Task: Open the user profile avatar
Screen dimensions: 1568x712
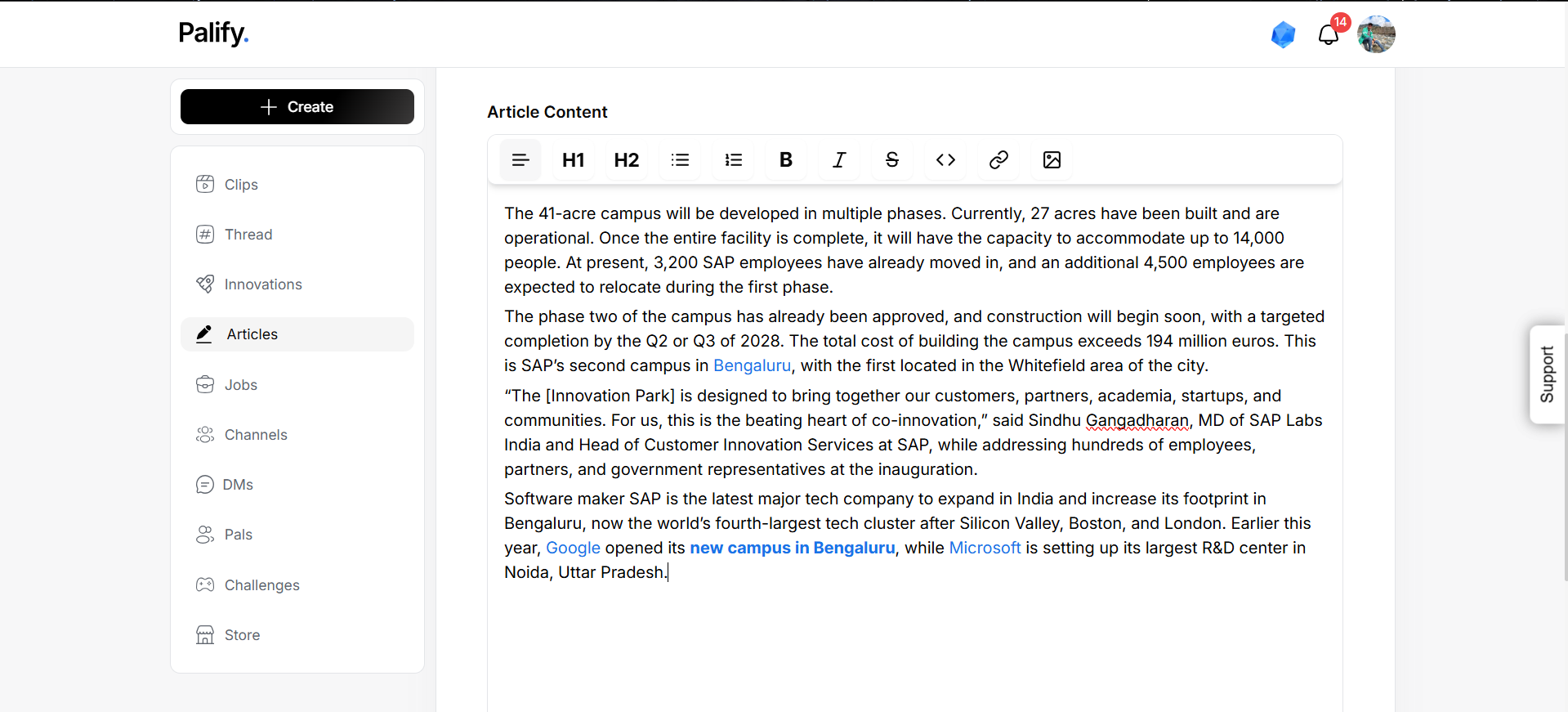Action: pyautogui.click(x=1376, y=34)
